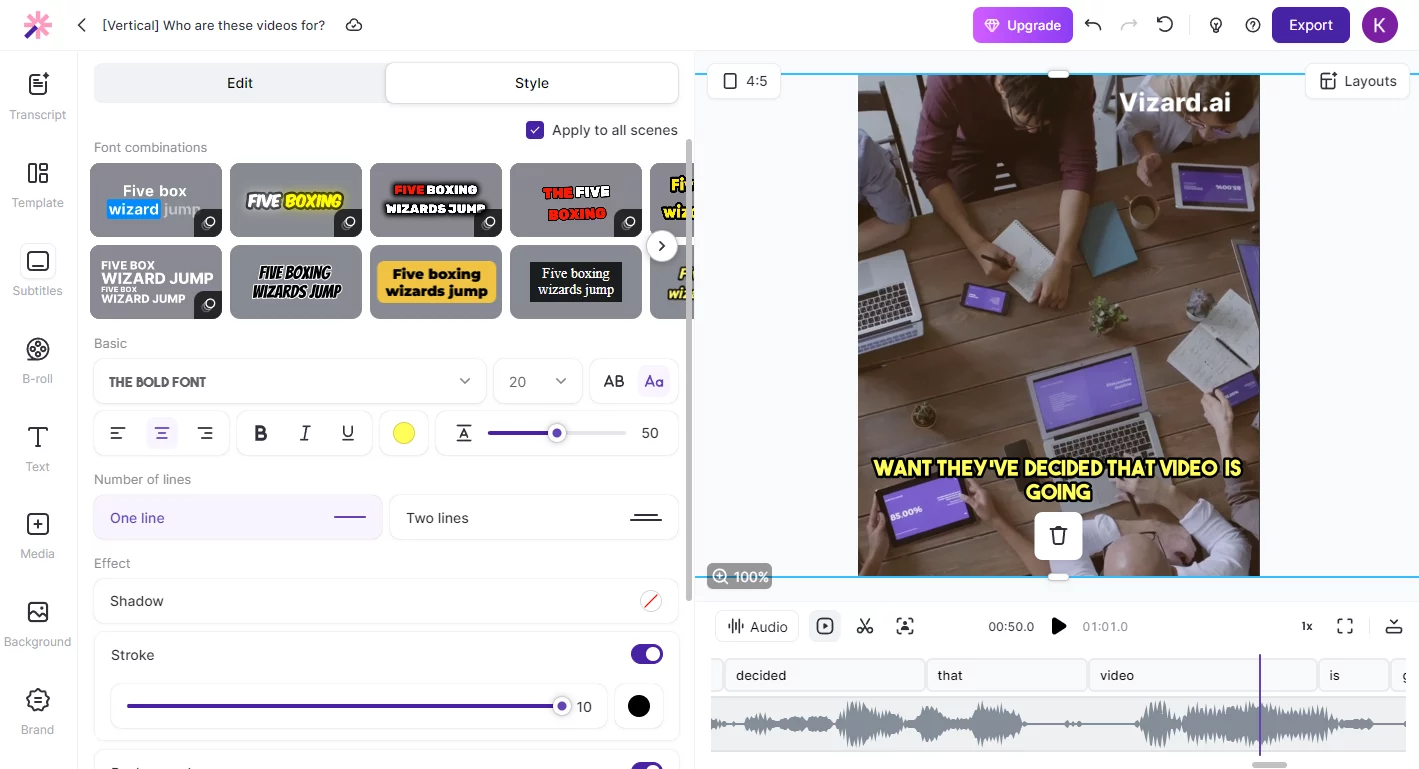
Task: Click the scissors split tool
Action: (x=865, y=626)
